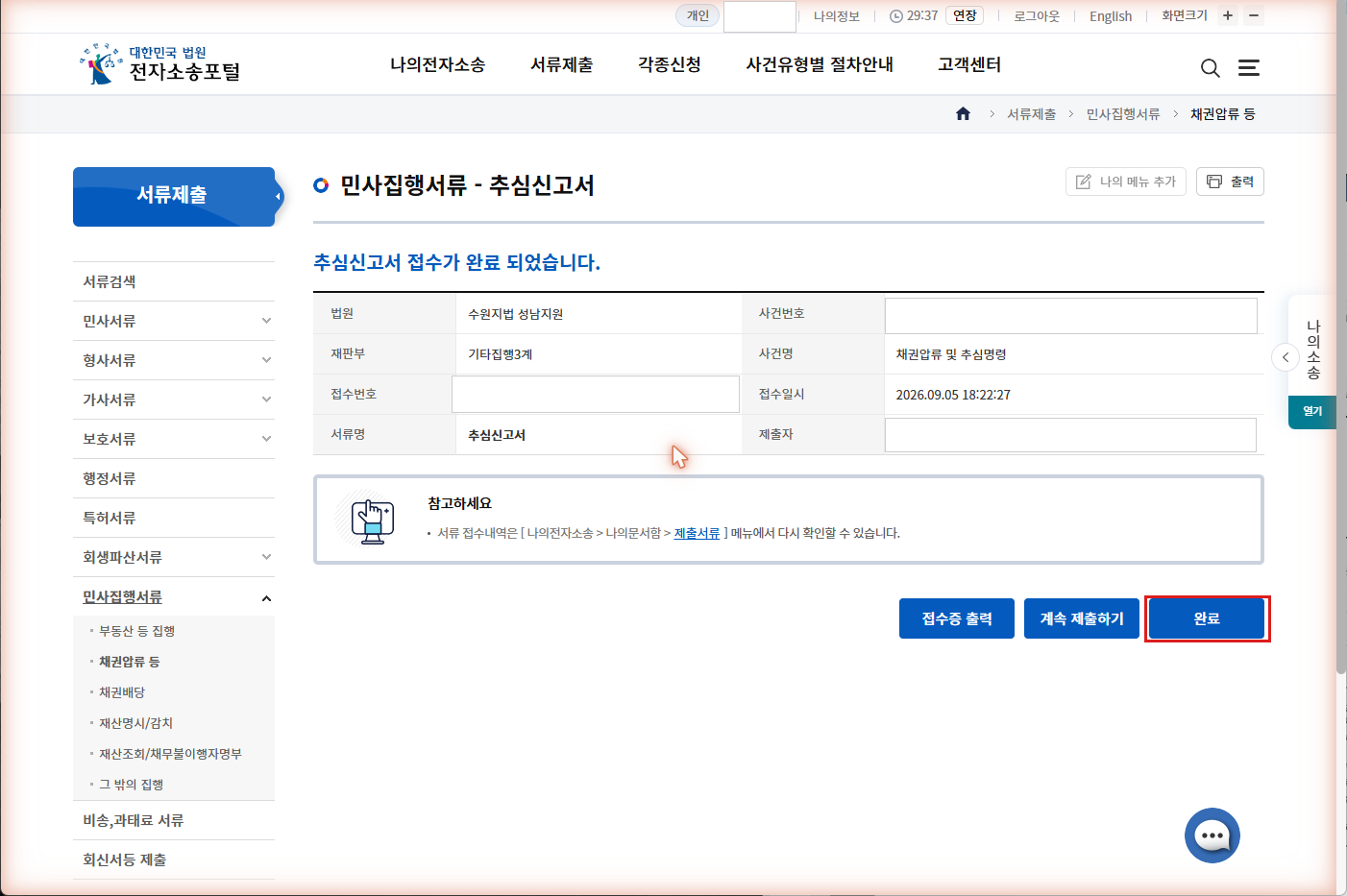Screen dimensions: 1347x896
Task: Click the 출력 print button
Action: pos(1230,182)
